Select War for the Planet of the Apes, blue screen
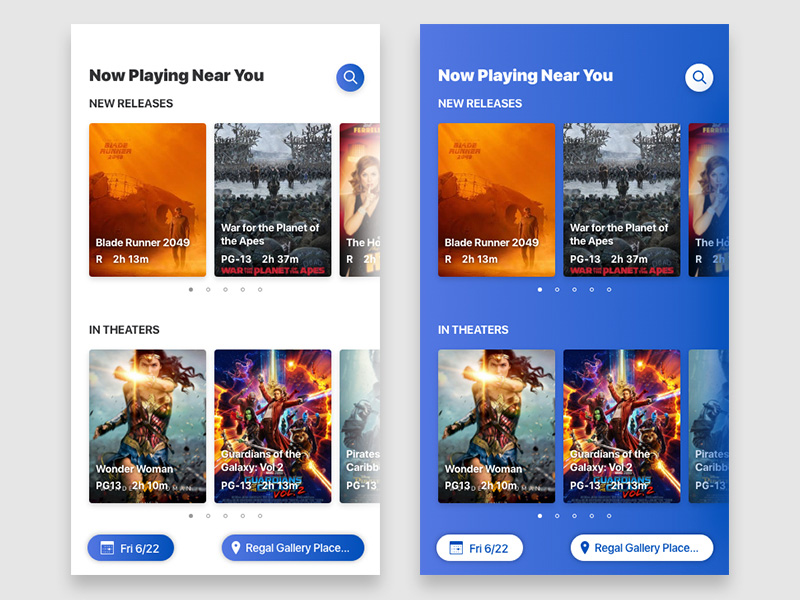 [621, 200]
